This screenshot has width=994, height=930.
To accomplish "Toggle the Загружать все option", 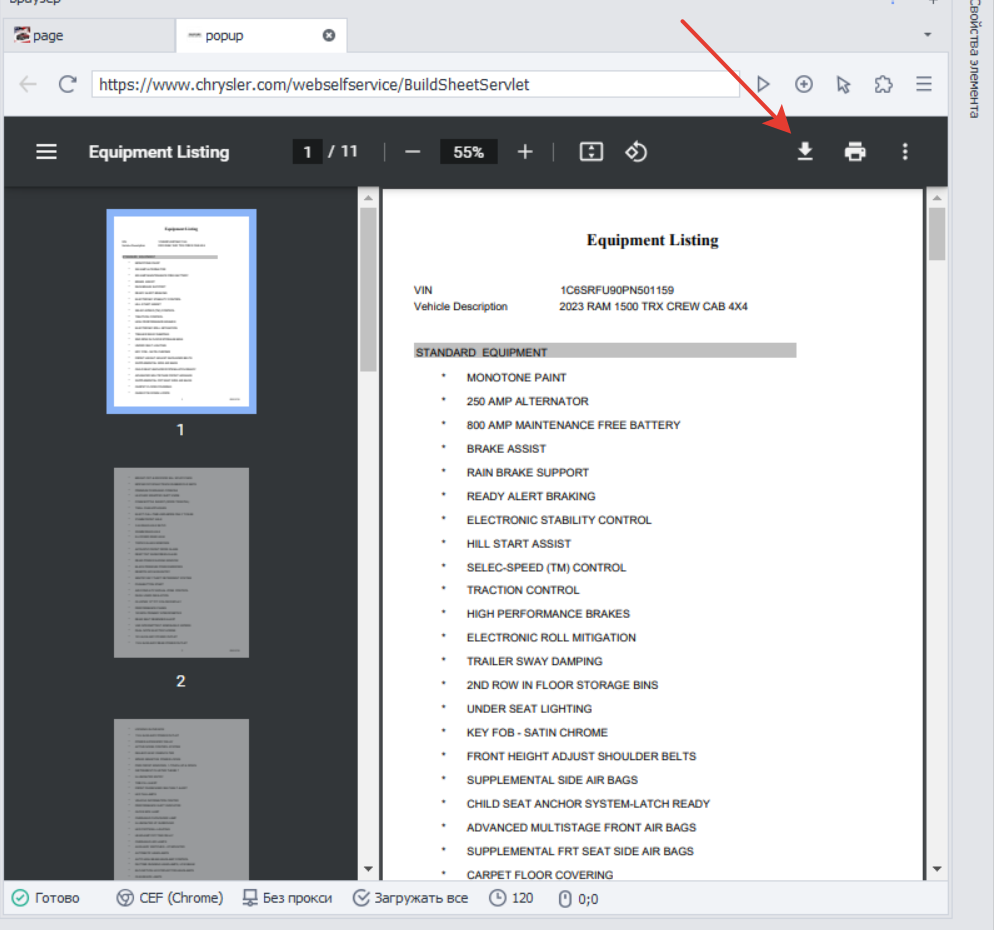I will [410, 898].
